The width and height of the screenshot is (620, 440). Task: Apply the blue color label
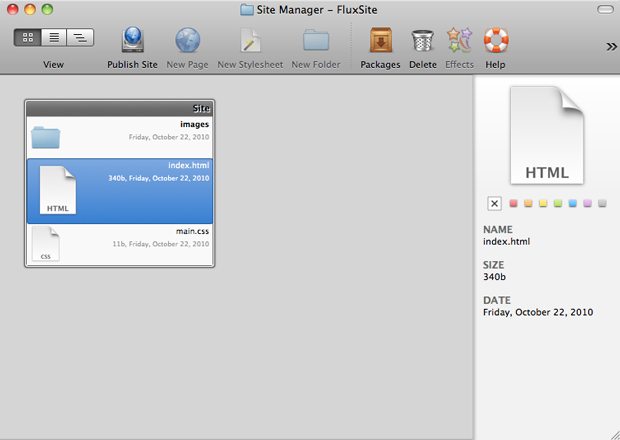[573, 203]
